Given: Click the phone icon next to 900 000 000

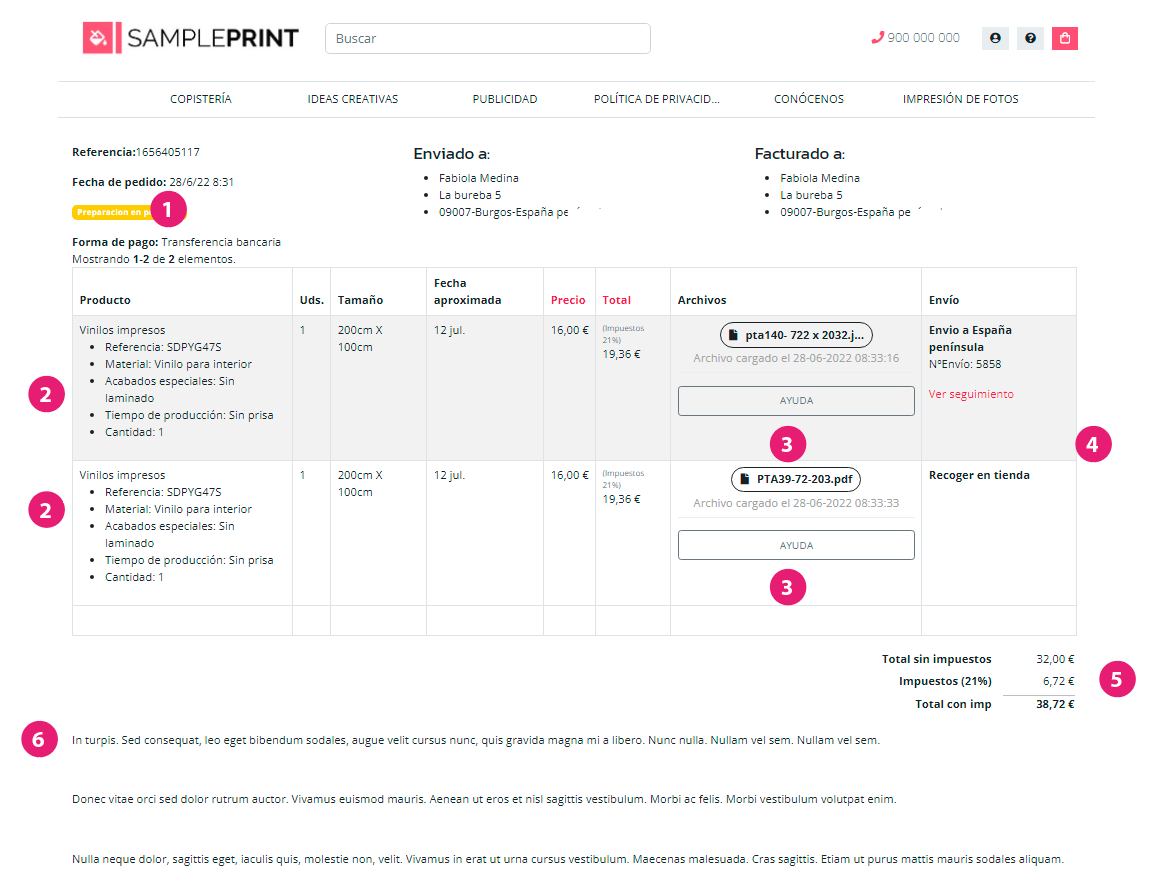Looking at the screenshot, I should pos(878,38).
